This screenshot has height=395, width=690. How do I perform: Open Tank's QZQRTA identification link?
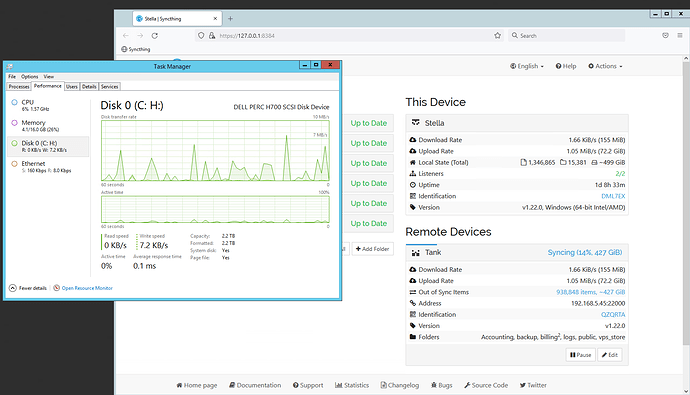coord(613,315)
